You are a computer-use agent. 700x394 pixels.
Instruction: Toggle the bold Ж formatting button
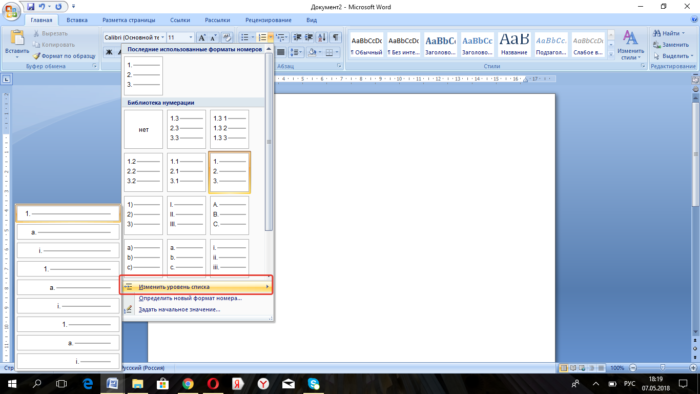[109, 52]
